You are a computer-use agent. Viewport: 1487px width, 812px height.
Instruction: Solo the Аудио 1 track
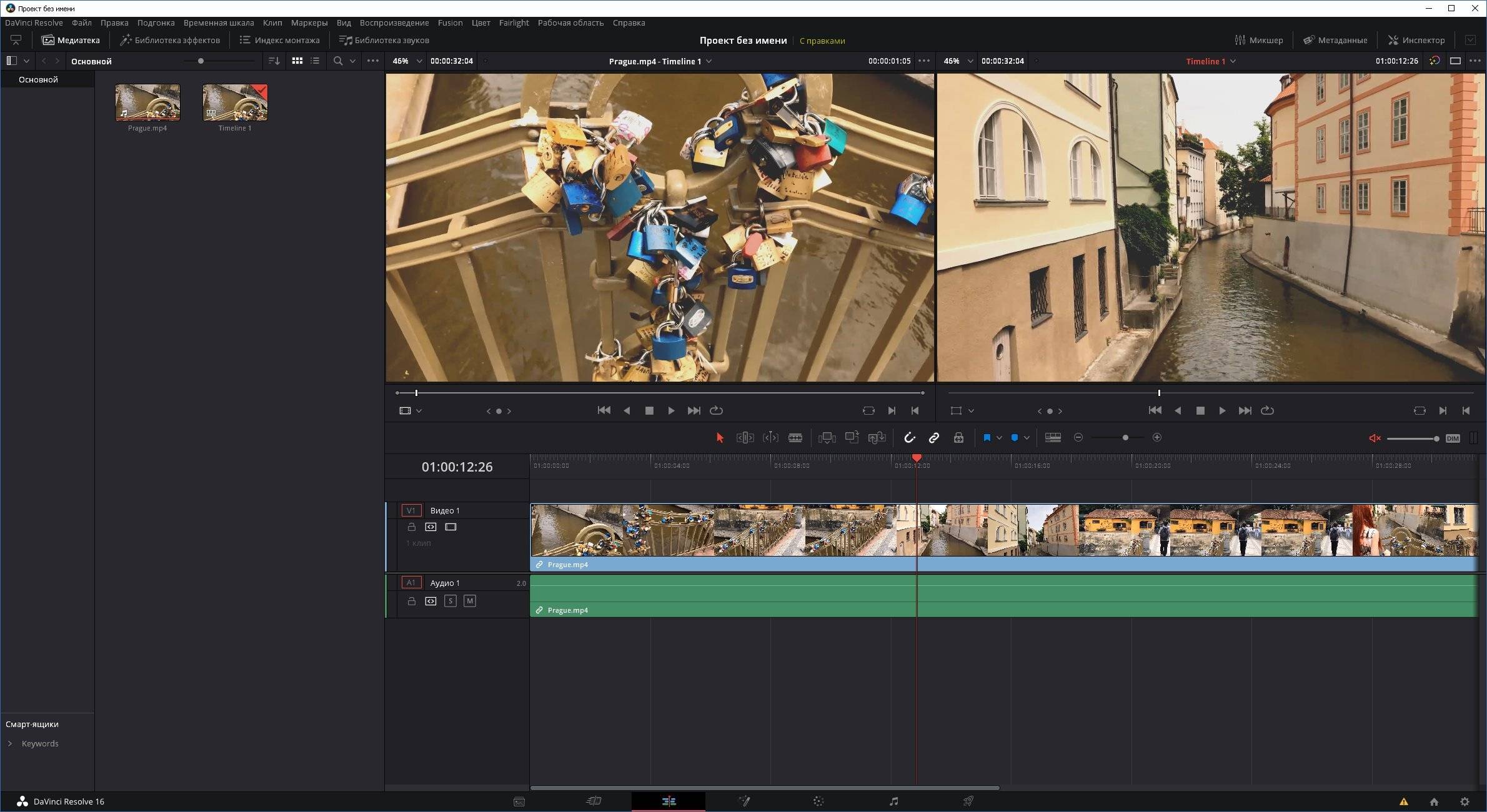pos(450,601)
